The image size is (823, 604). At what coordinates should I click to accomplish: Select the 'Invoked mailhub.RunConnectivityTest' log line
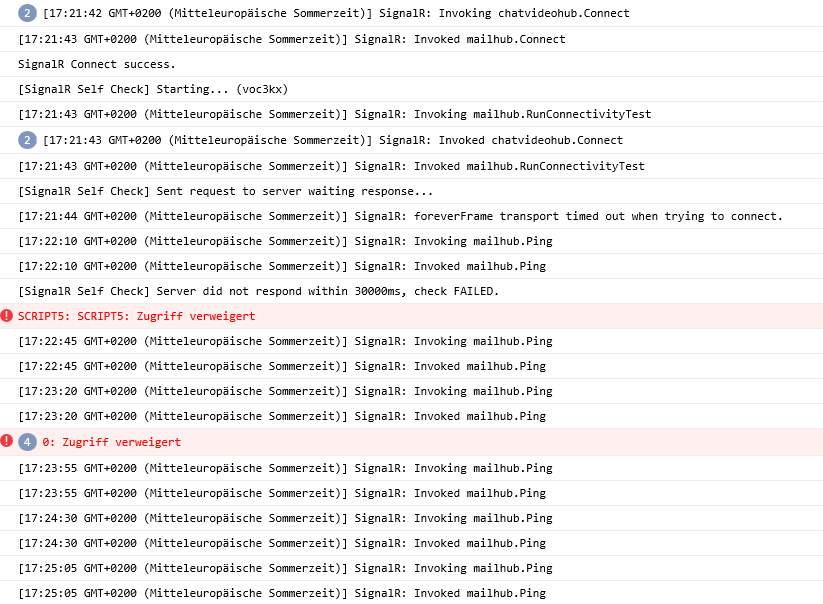coord(331,166)
